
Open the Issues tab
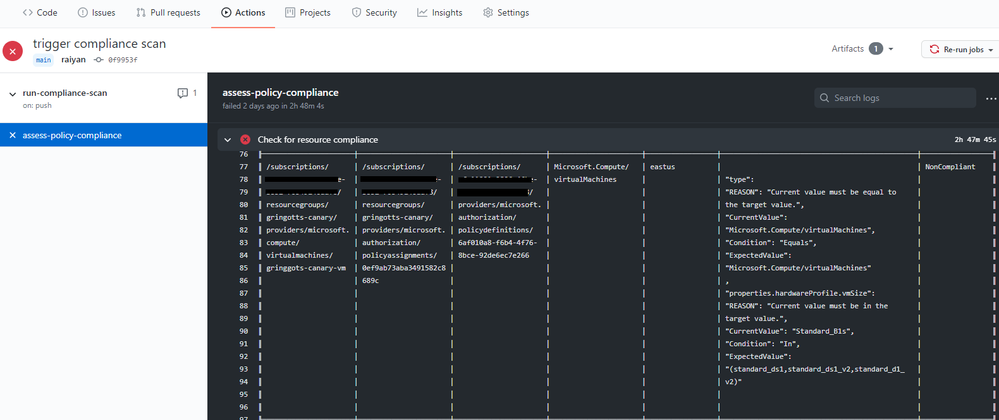pos(96,13)
